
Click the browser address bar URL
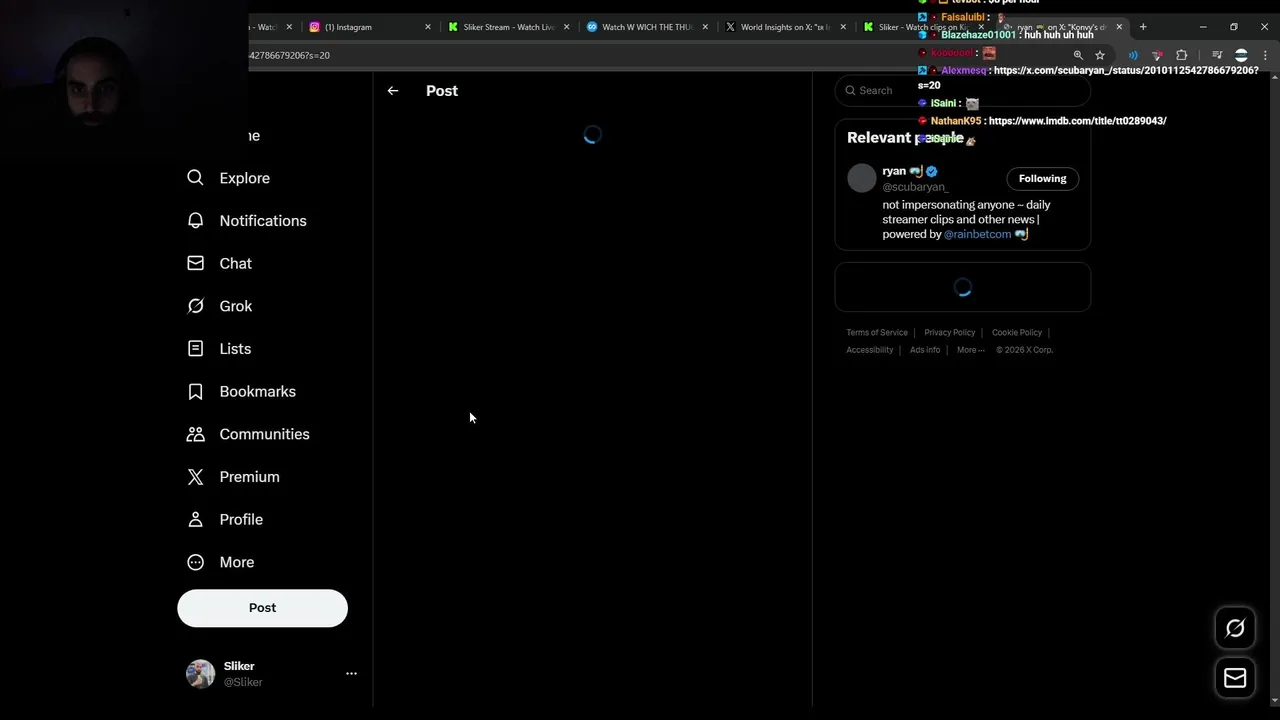(290, 56)
